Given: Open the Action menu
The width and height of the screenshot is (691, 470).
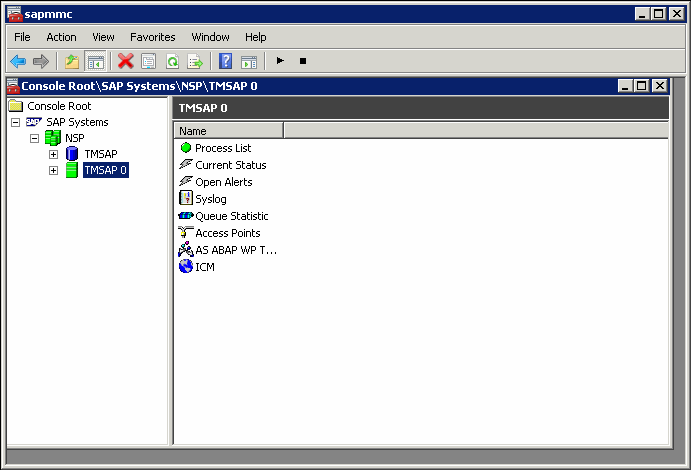Looking at the screenshot, I should [x=61, y=37].
